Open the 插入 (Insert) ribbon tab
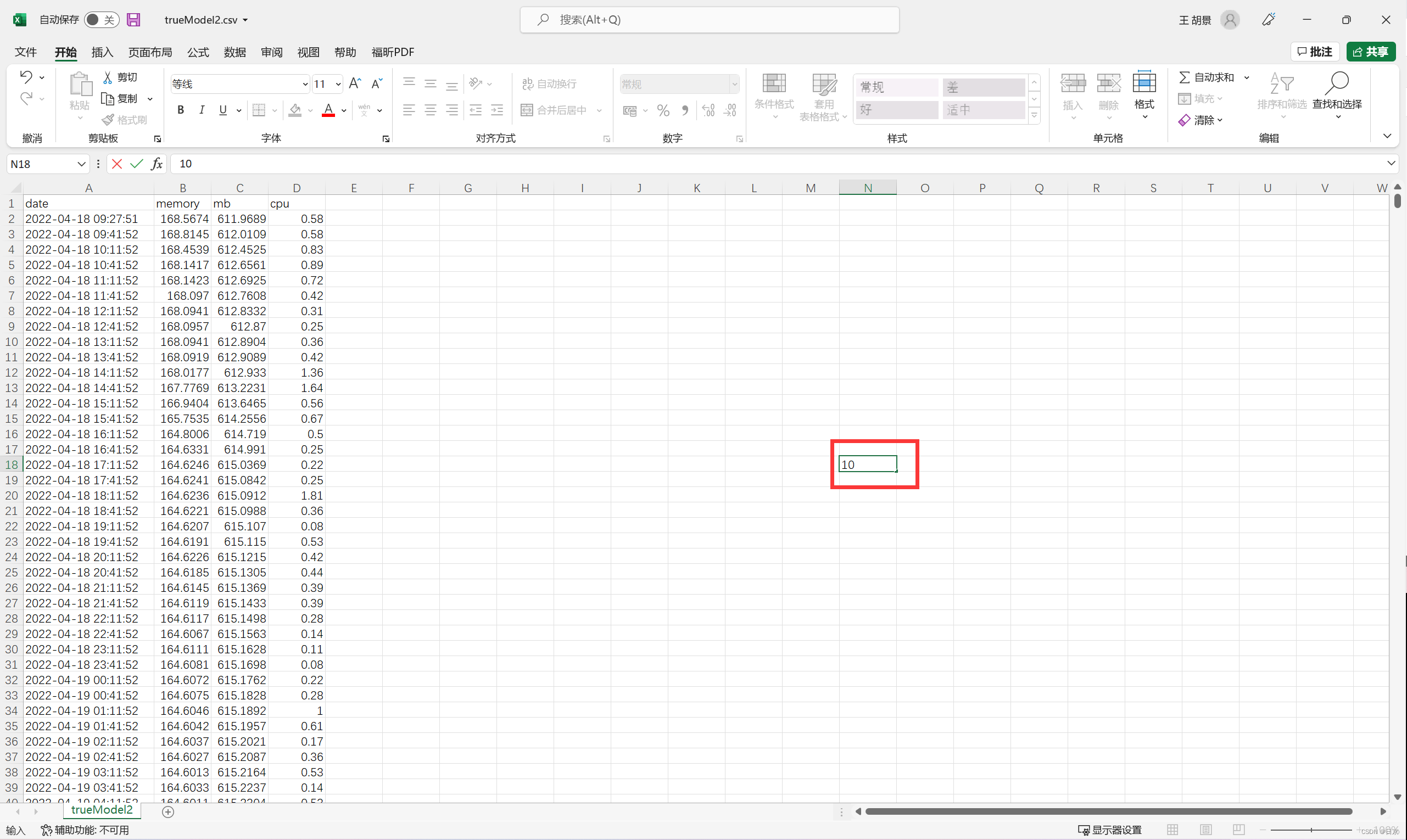 click(x=102, y=52)
